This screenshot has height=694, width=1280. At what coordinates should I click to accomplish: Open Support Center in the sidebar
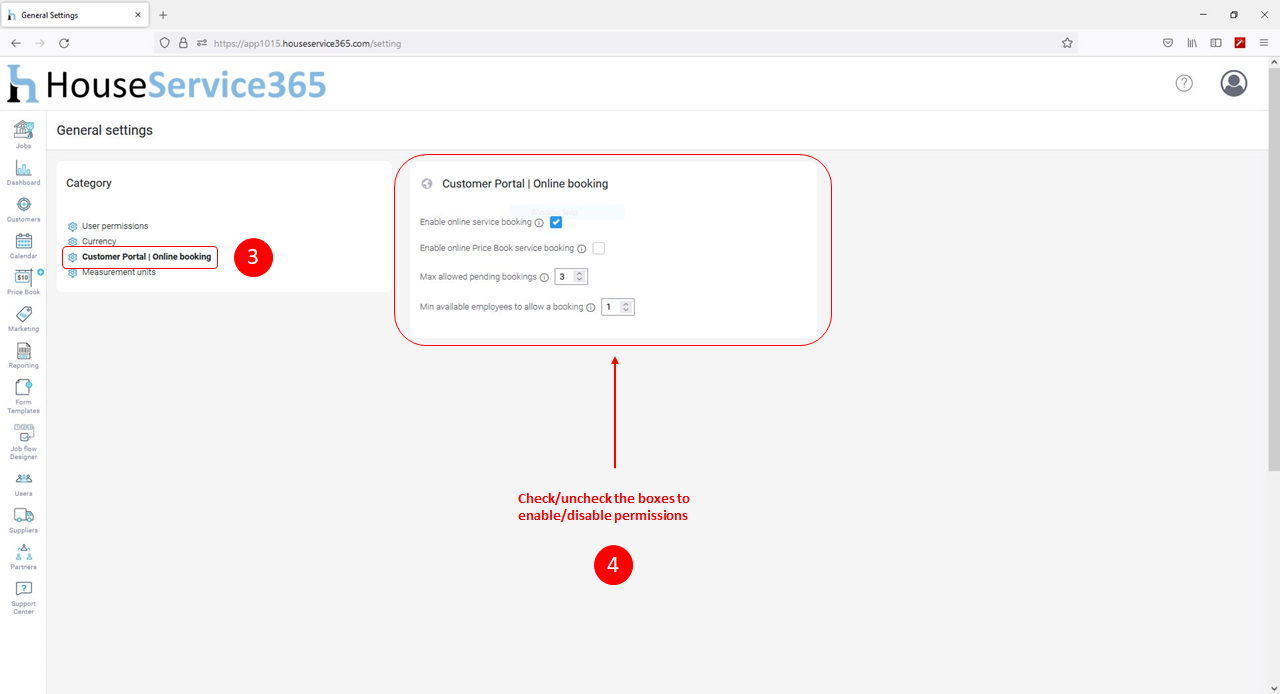click(23, 598)
